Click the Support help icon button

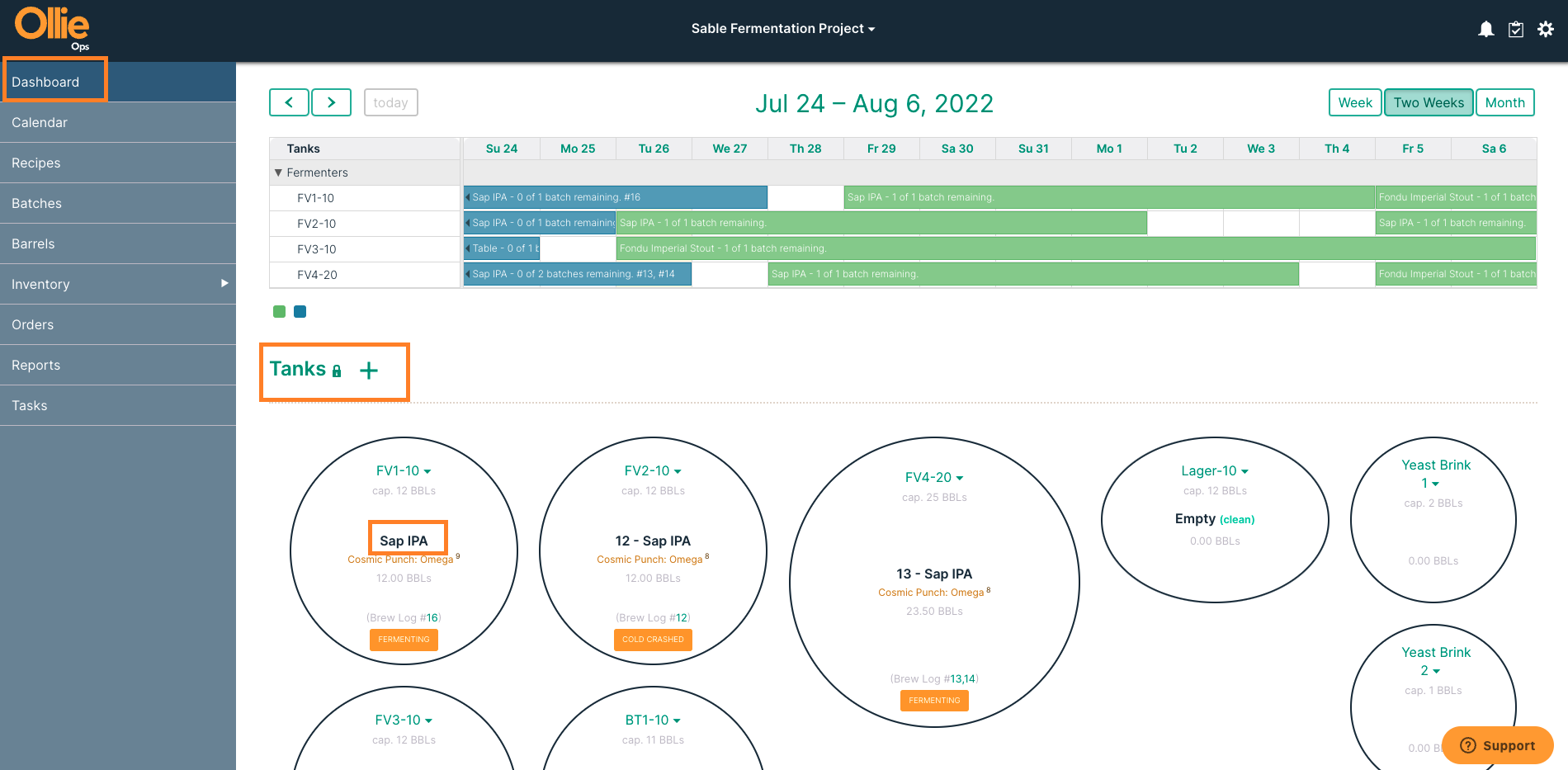tap(1498, 745)
